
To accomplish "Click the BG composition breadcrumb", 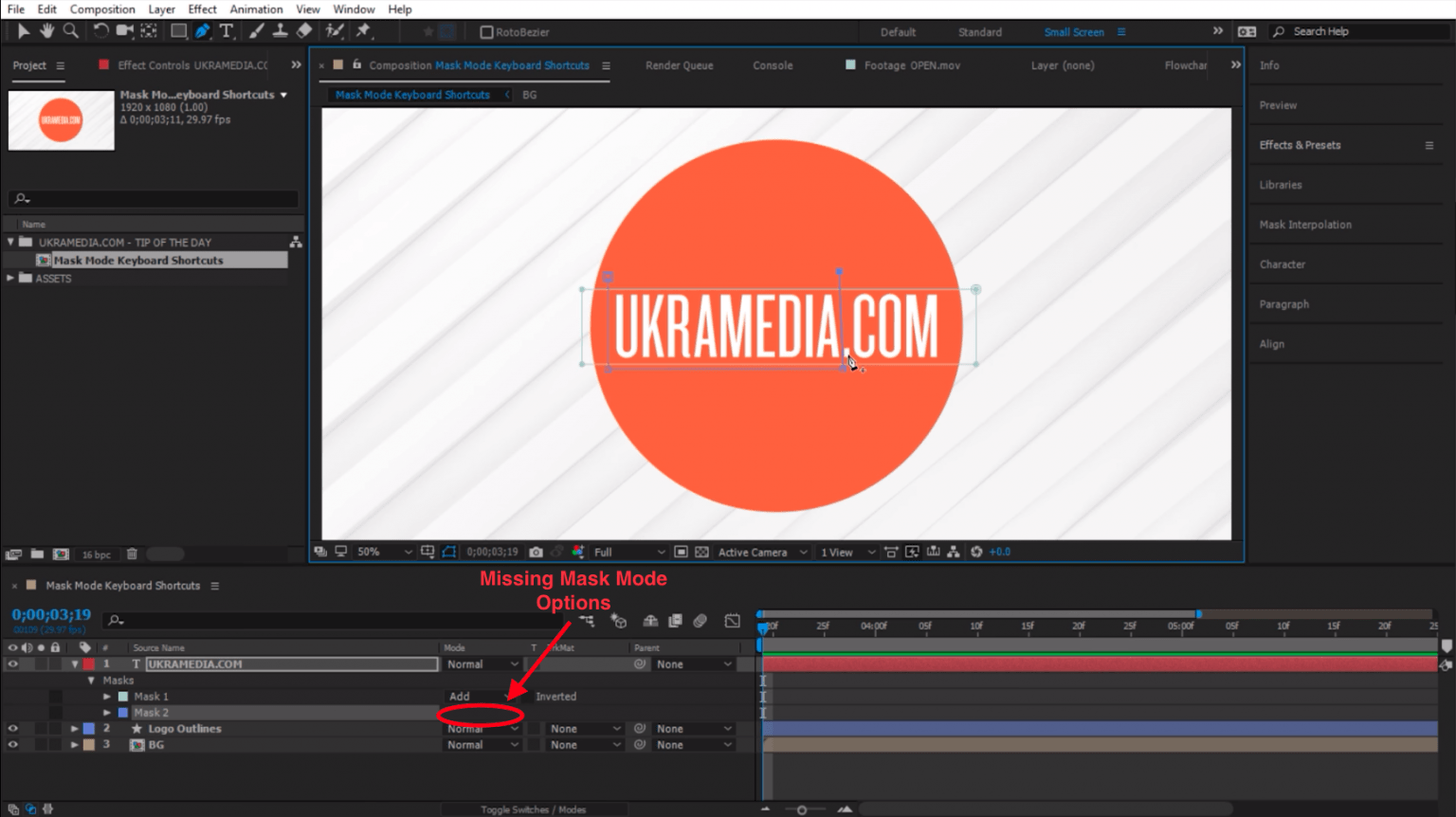I will [529, 95].
